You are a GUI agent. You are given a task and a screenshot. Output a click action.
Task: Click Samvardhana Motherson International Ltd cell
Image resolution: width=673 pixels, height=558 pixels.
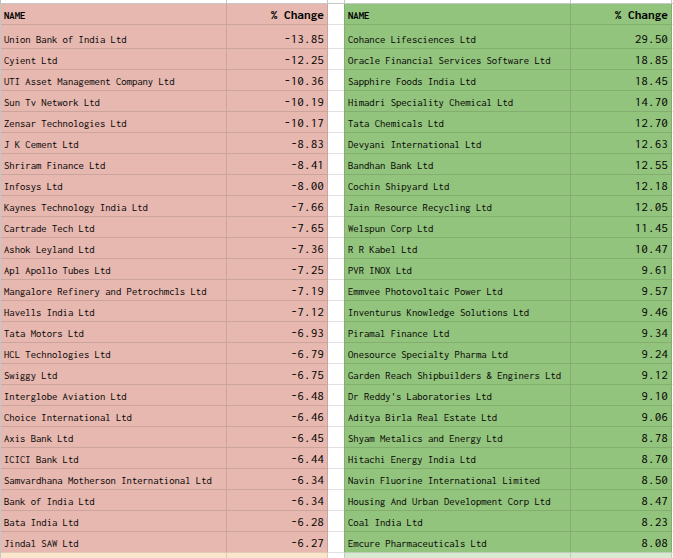[113, 481]
